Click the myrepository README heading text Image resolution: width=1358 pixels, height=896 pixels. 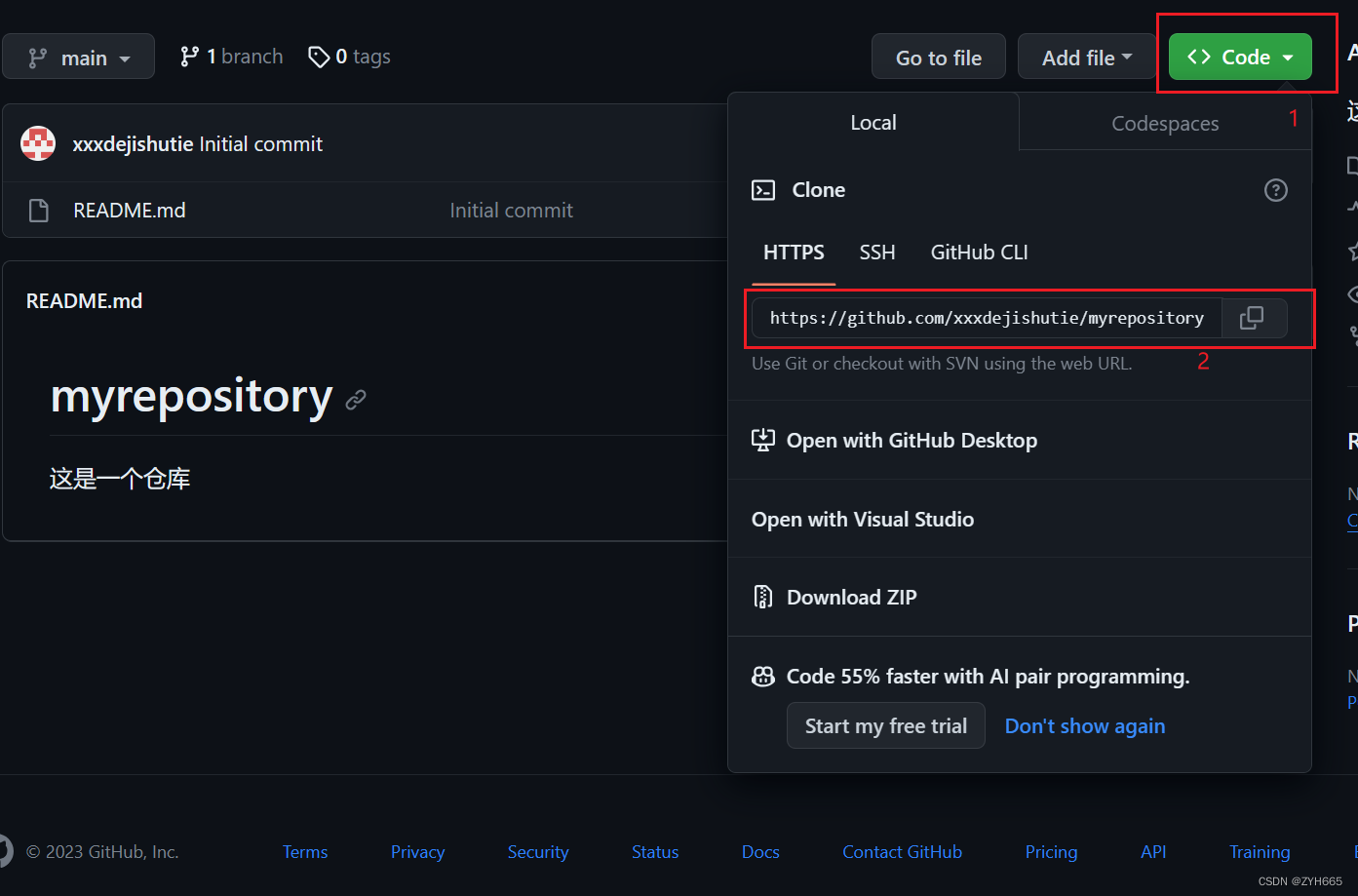(x=191, y=397)
